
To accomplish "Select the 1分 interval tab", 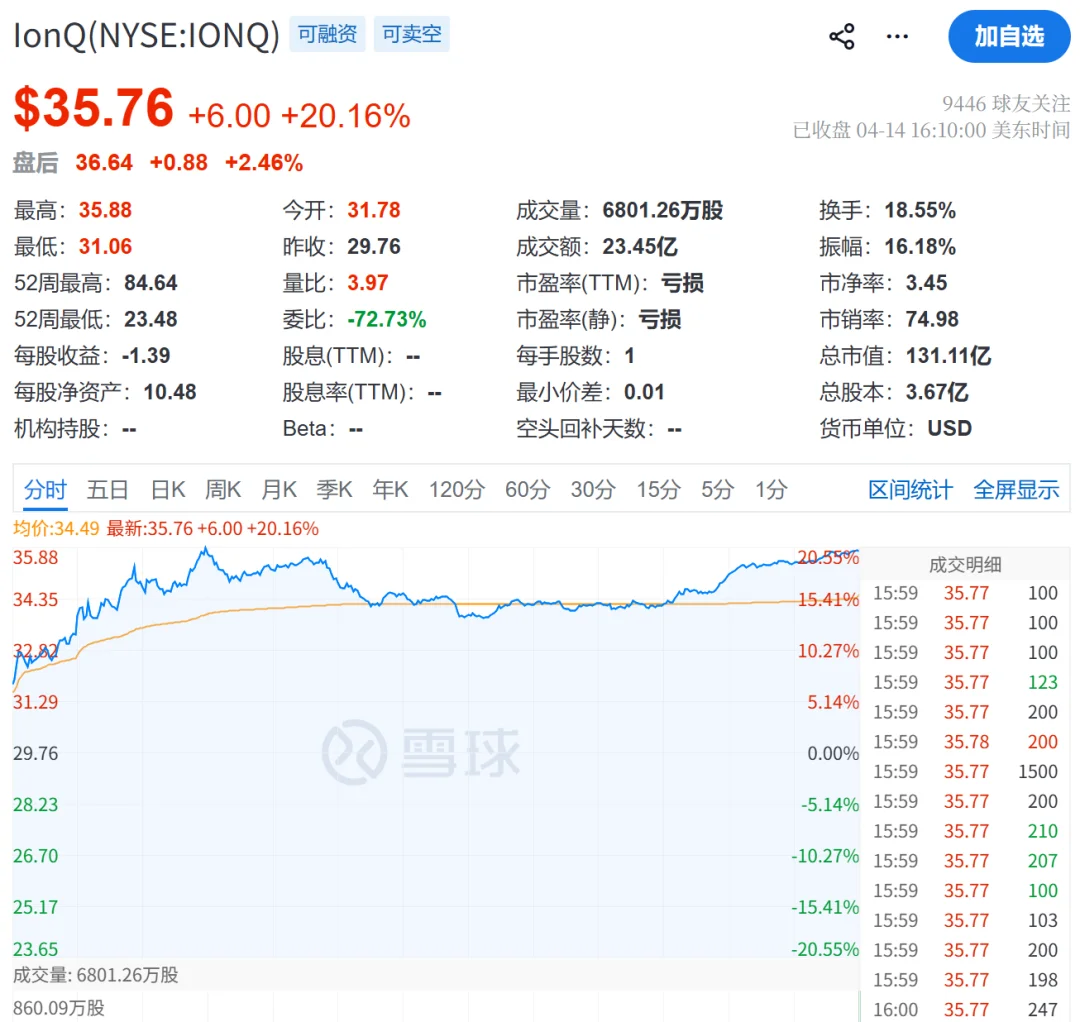I will coord(771,490).
